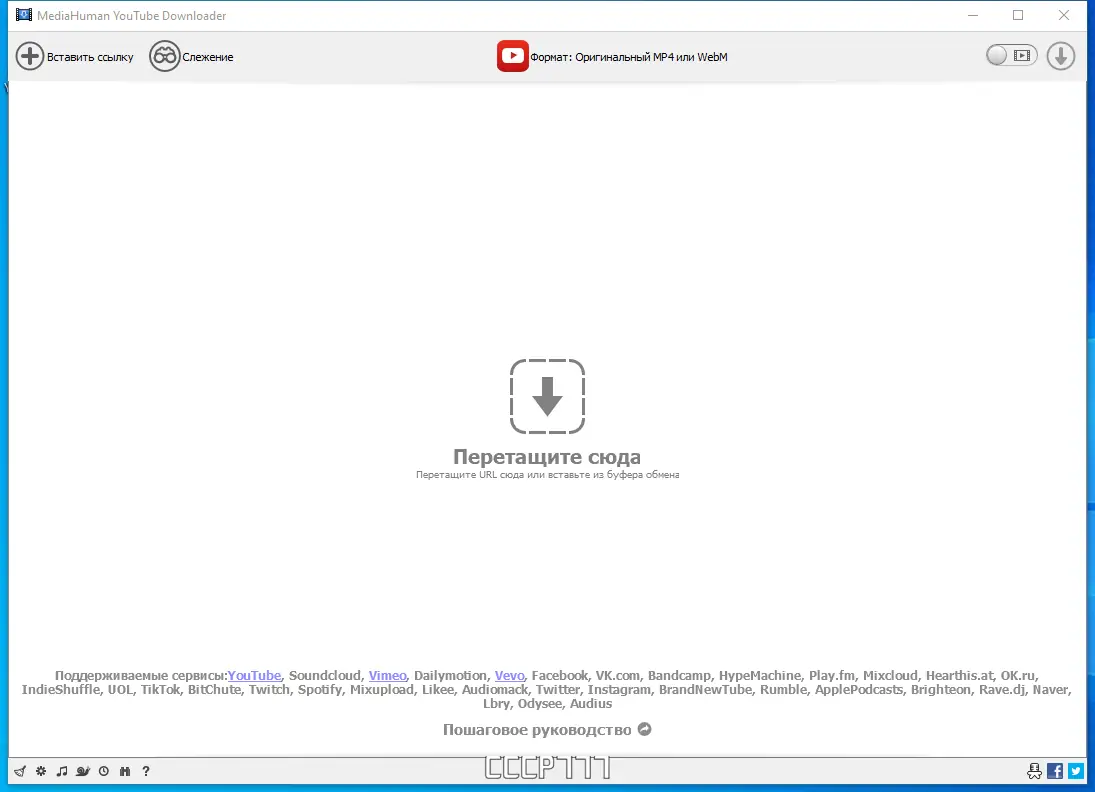This screenshot has height=792, width=1095.
Task: Open the Vevo link
Action: click(x=510, y=675)
